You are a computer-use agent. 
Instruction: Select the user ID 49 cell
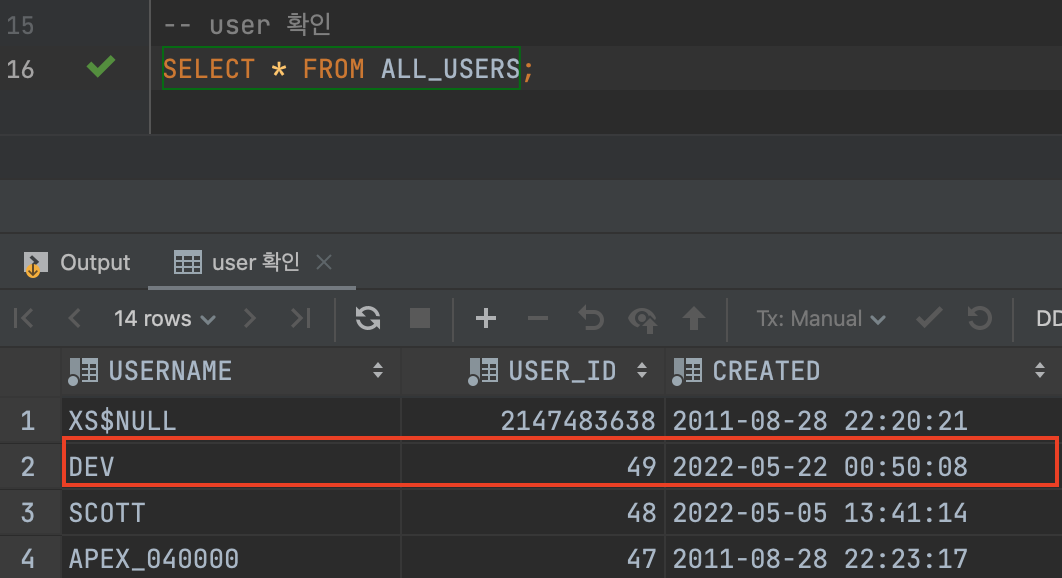533,467
